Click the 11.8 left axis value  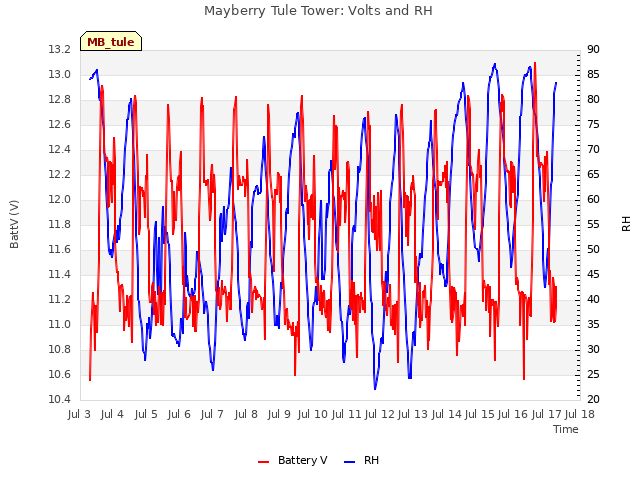coord(59,224)
